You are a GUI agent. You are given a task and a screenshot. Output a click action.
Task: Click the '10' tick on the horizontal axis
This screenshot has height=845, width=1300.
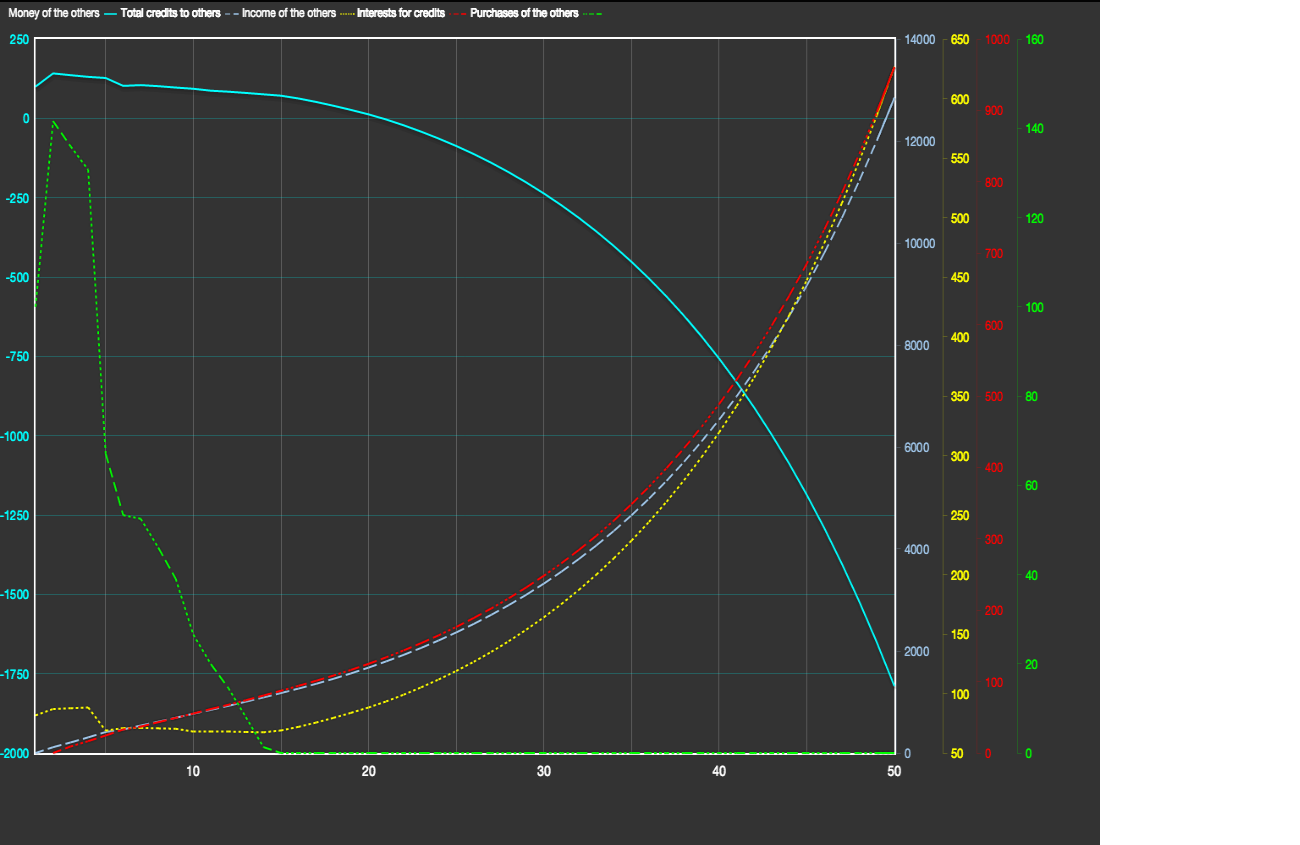coord(193,771)
